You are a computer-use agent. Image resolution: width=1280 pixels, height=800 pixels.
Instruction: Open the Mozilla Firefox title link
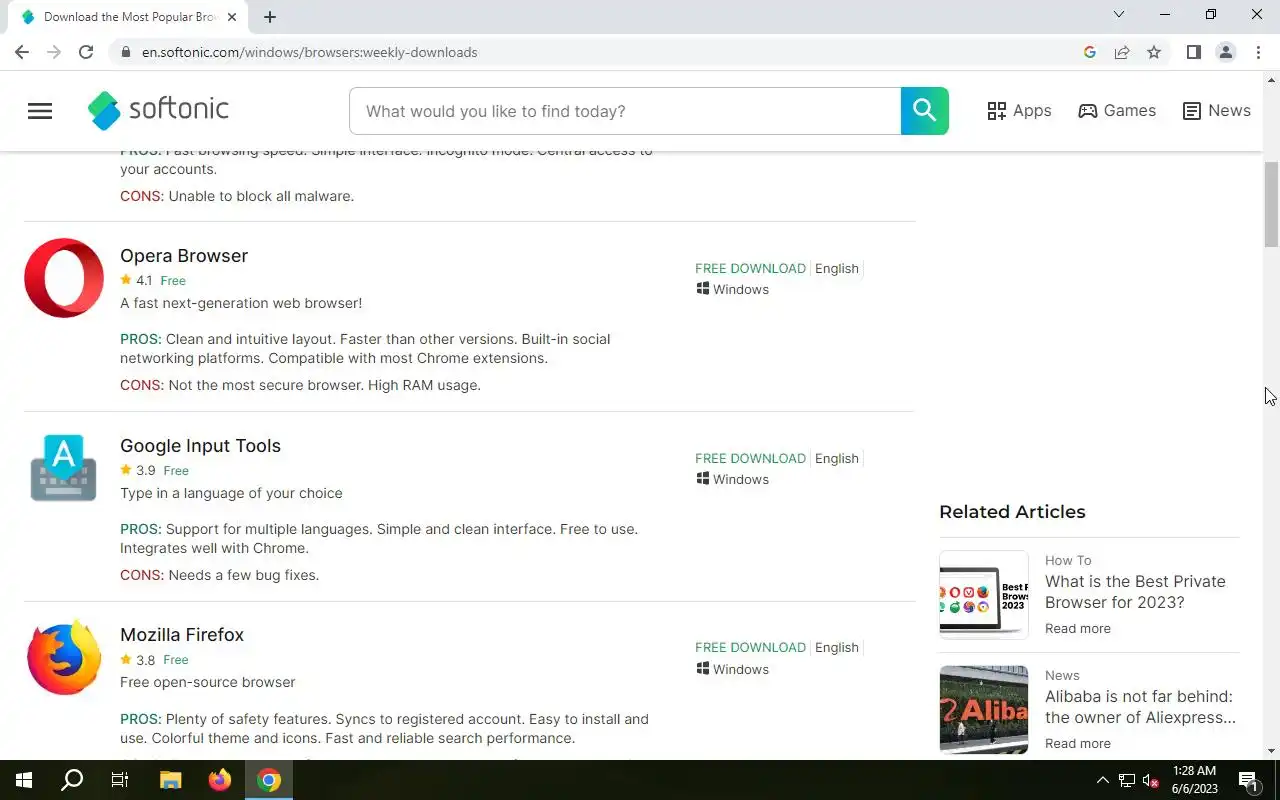pyautogui.click(x=182, y=635)
